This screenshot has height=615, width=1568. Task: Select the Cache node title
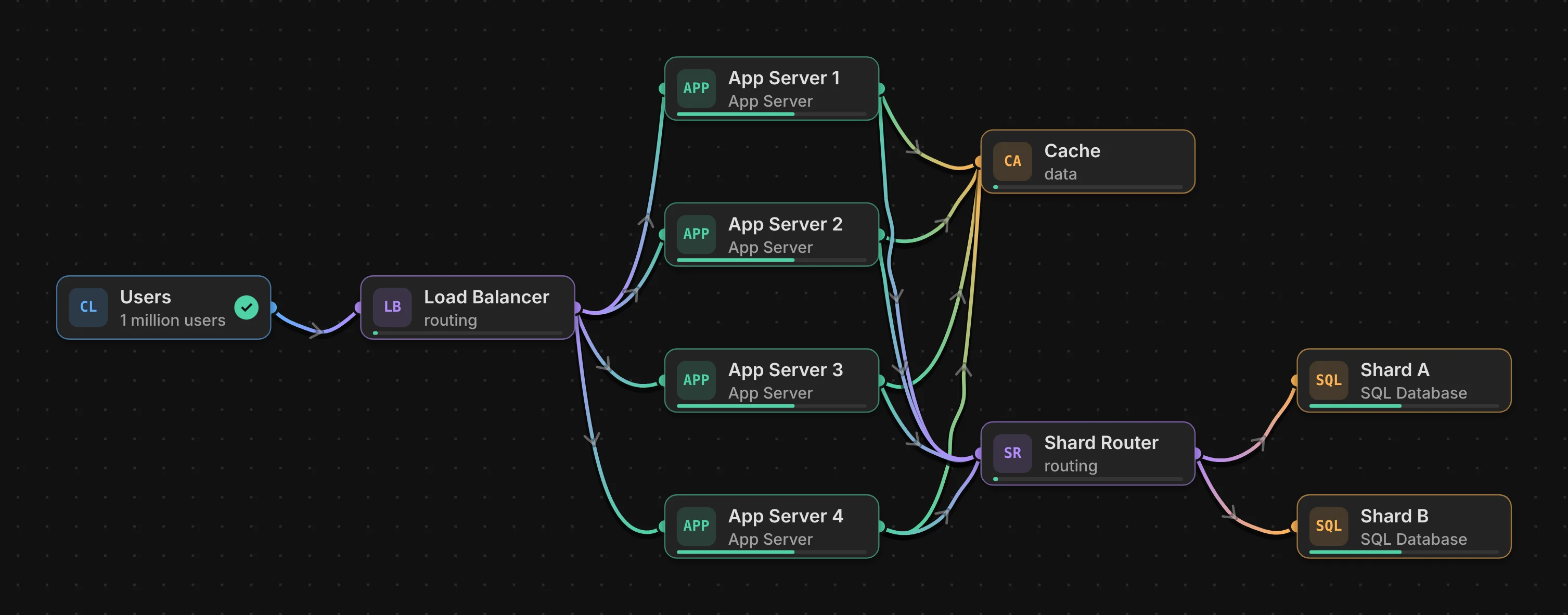pyautogui.click(x=1072, y=151)
